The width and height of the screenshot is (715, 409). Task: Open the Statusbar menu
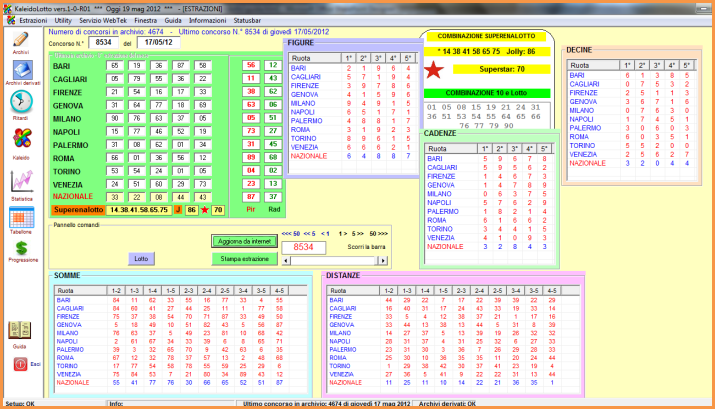[x=247, y=21]
